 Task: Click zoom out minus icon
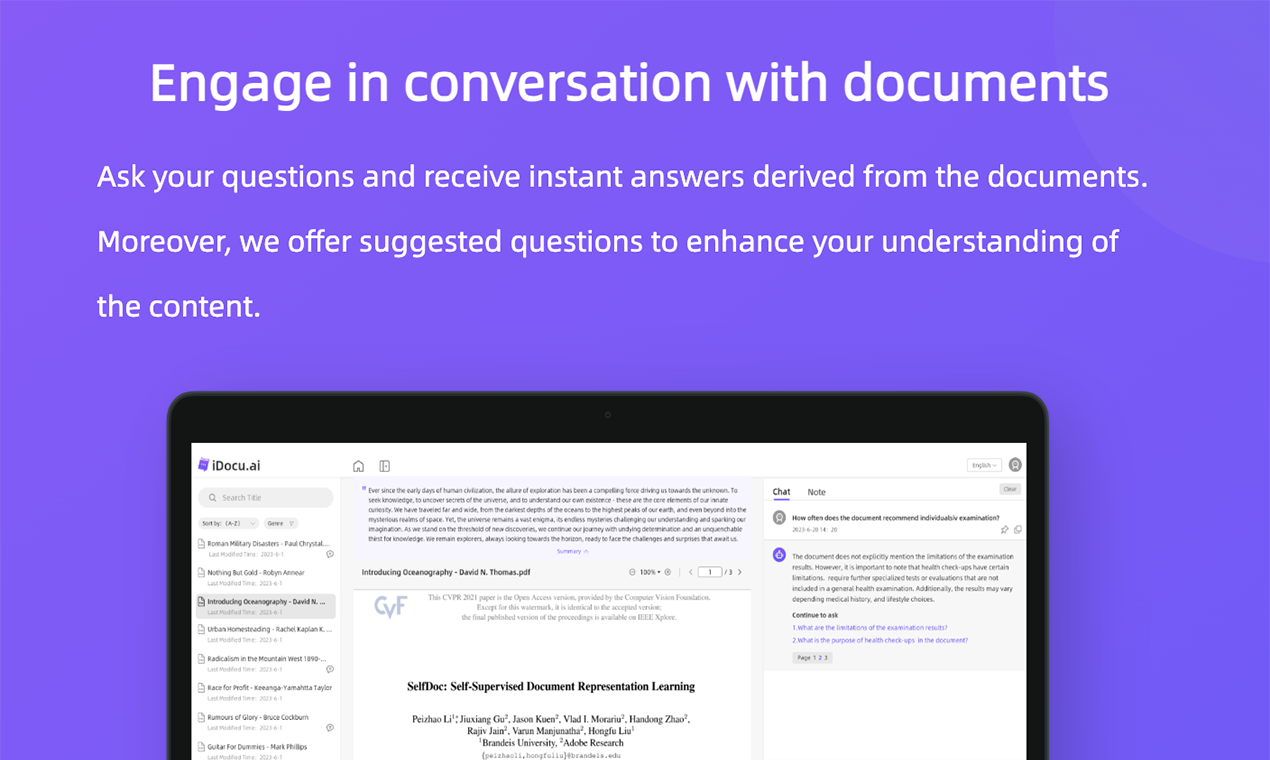[632, 572]
